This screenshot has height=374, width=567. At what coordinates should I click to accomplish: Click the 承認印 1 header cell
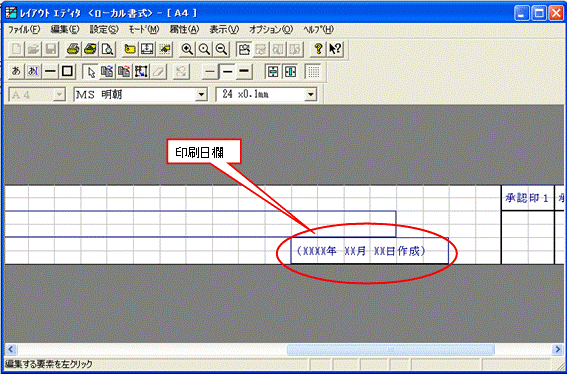tap(527, 198)
